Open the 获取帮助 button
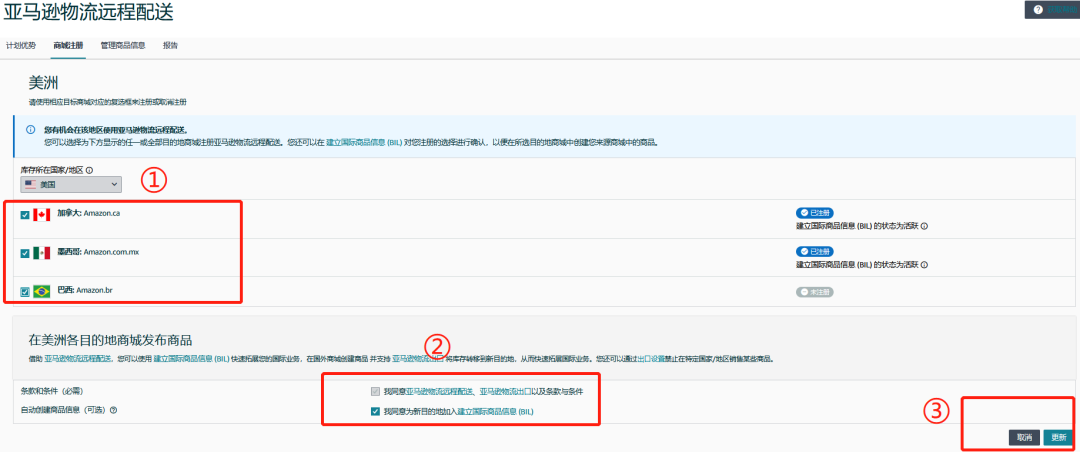1080x452 pixels. [x=1052, y=10]
